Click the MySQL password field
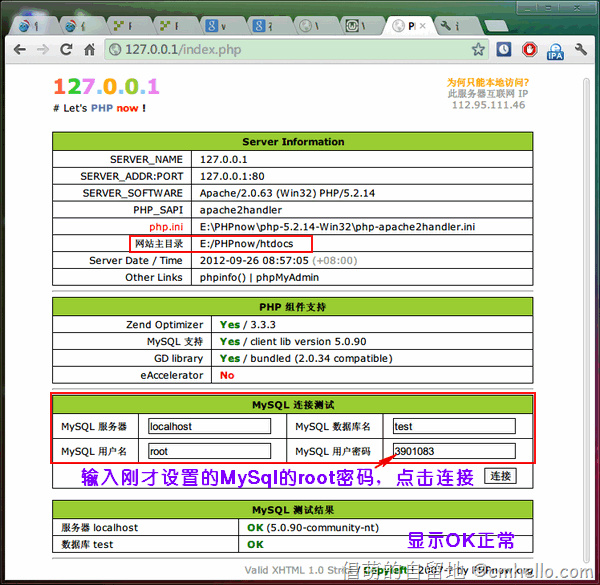Screen dimensions: 600x585 pyautogui.click(x=453, y=451)
